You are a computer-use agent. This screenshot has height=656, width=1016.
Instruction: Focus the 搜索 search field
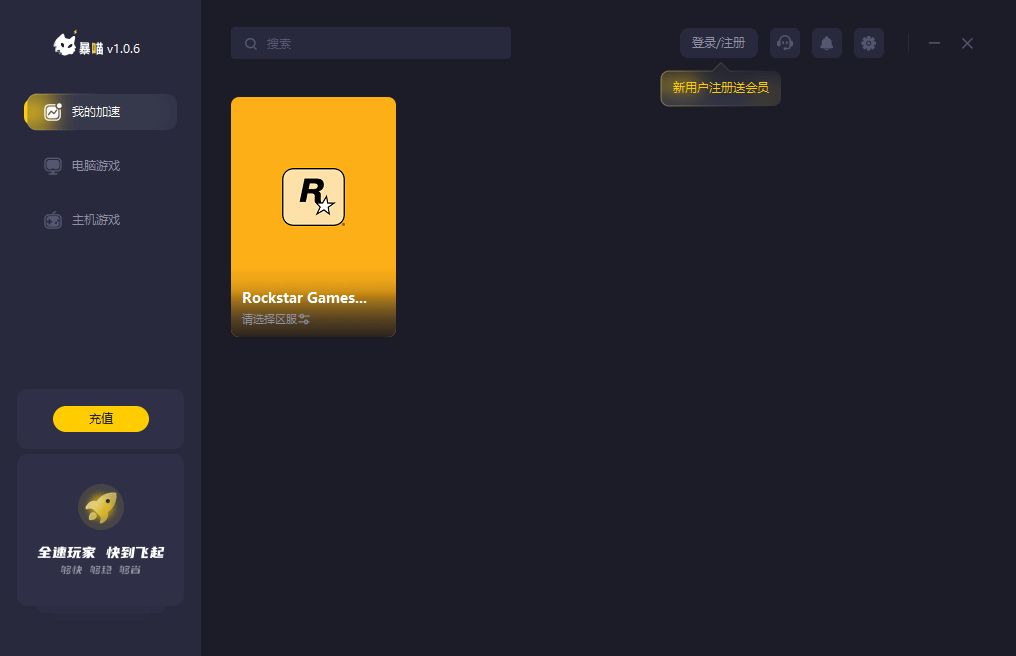371,43
